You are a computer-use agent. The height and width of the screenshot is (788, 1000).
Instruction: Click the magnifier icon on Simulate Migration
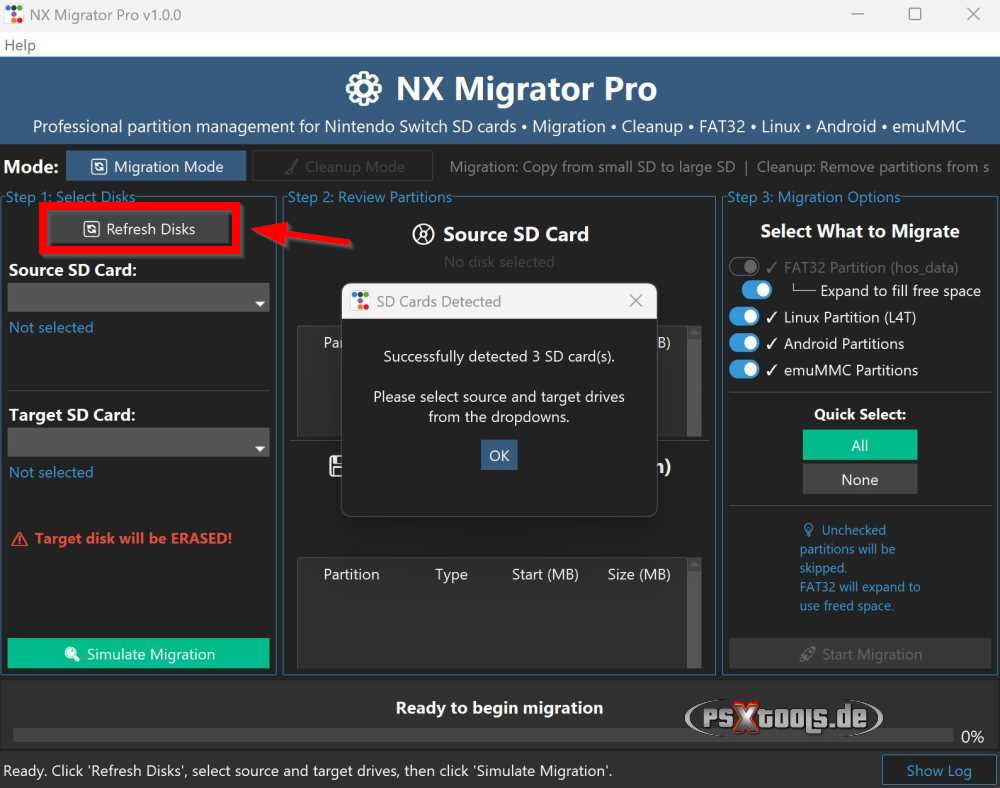click(70, 653)
